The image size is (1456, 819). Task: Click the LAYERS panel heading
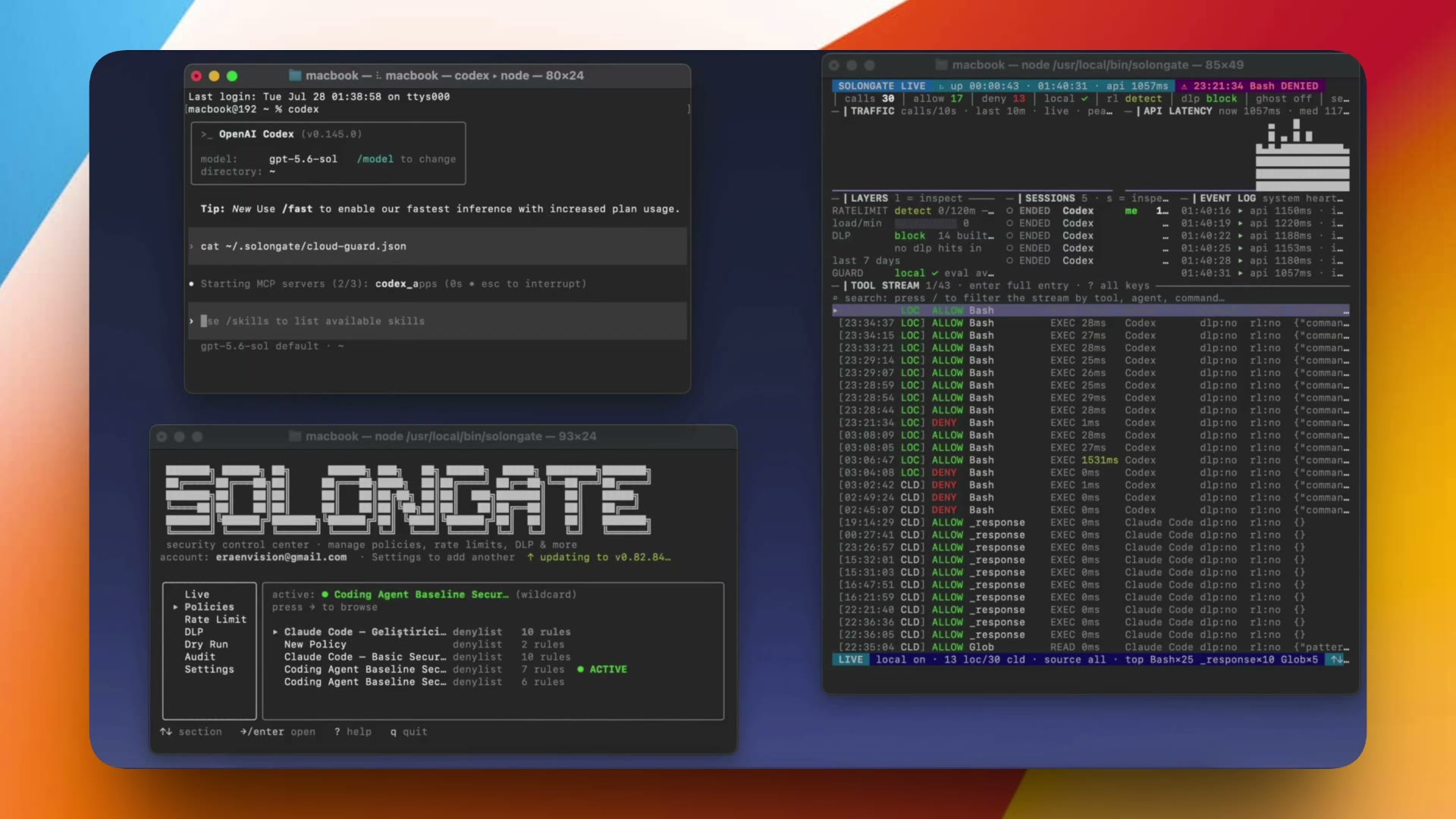click(869, 199)
